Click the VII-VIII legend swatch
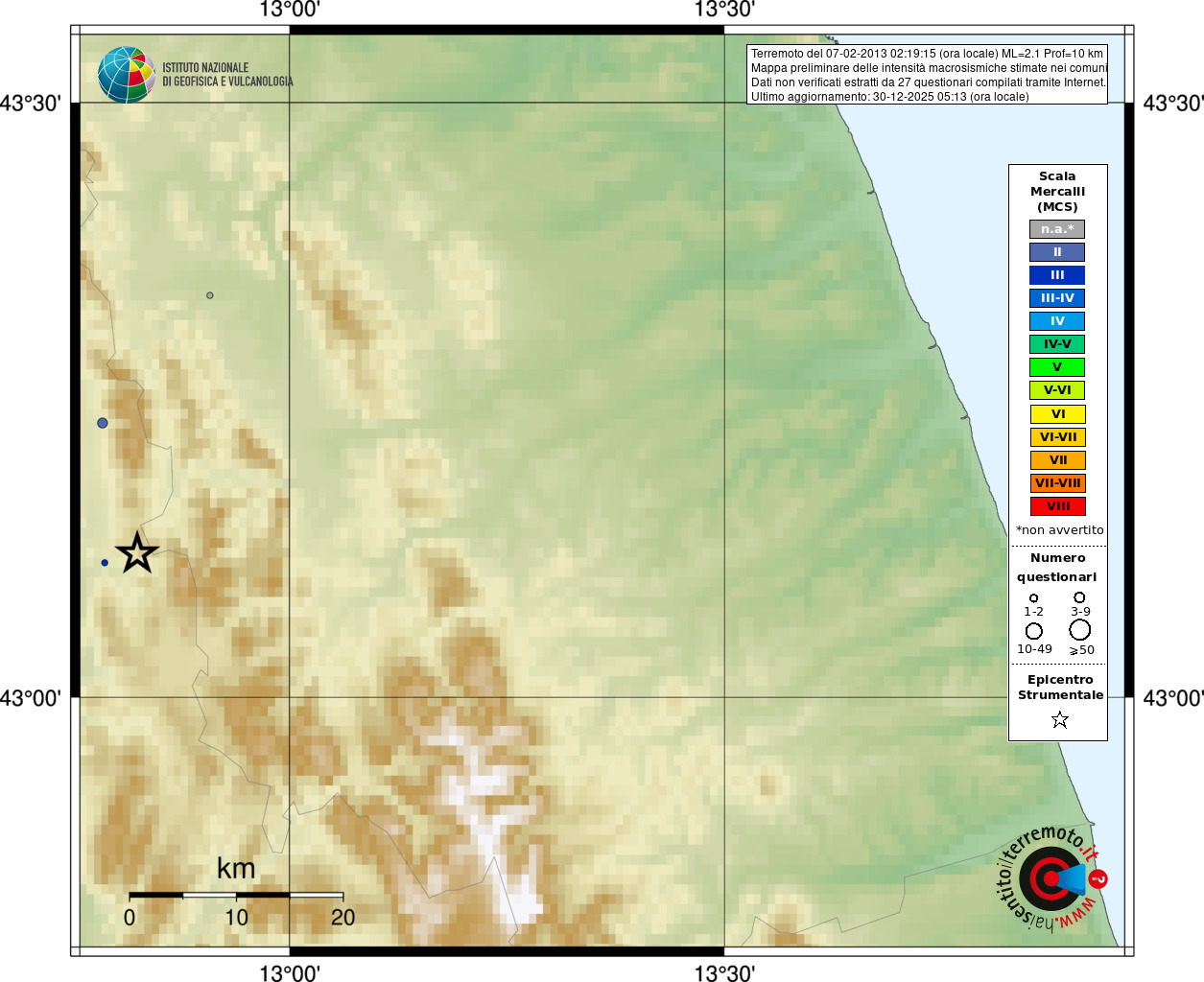 point(1058,483)
